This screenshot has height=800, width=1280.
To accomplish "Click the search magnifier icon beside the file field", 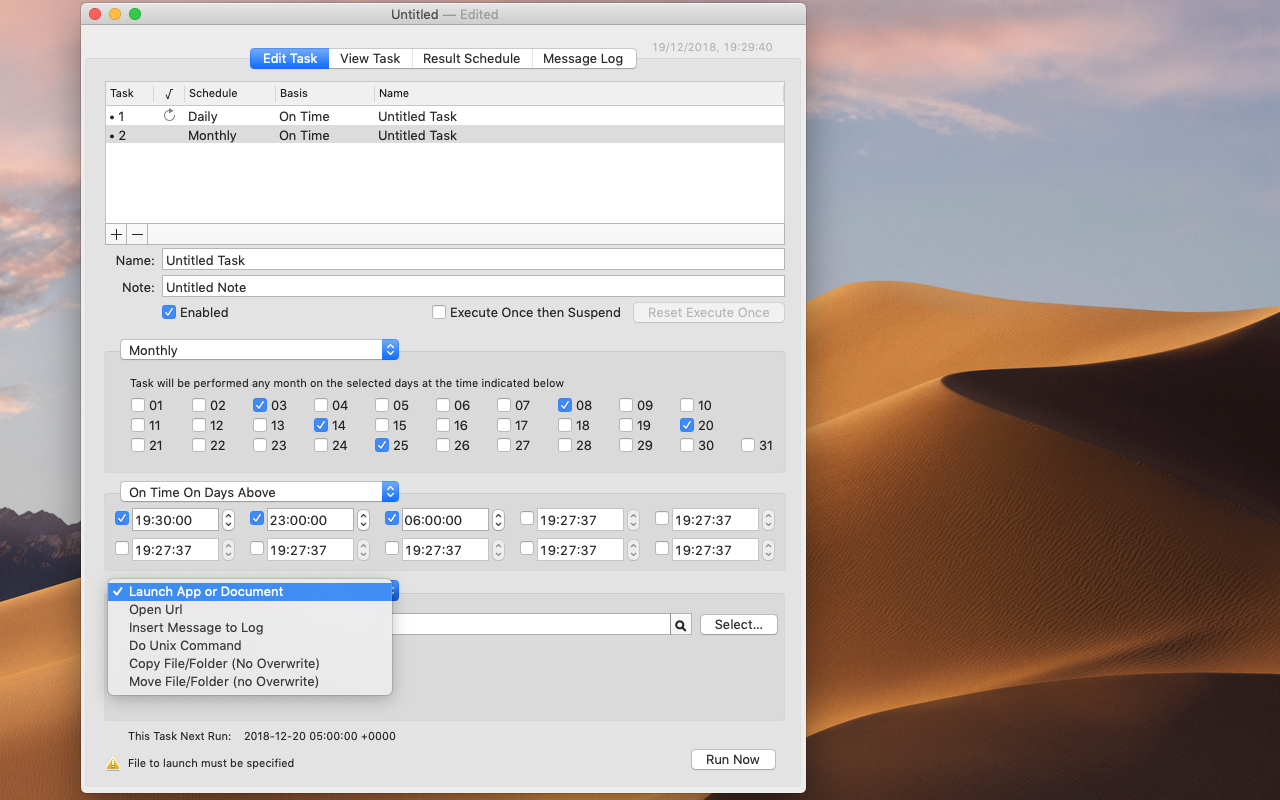I will click(681, 625).
